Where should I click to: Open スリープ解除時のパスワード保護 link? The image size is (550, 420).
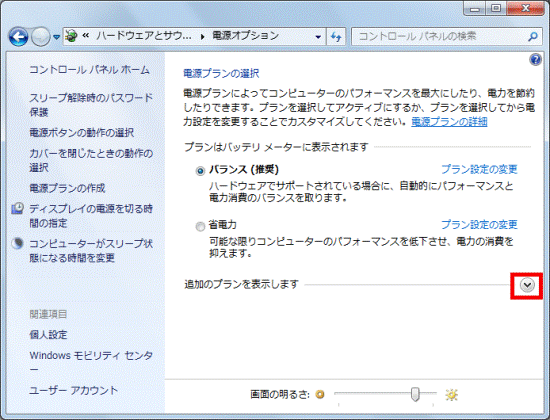[x=91, y=105]
